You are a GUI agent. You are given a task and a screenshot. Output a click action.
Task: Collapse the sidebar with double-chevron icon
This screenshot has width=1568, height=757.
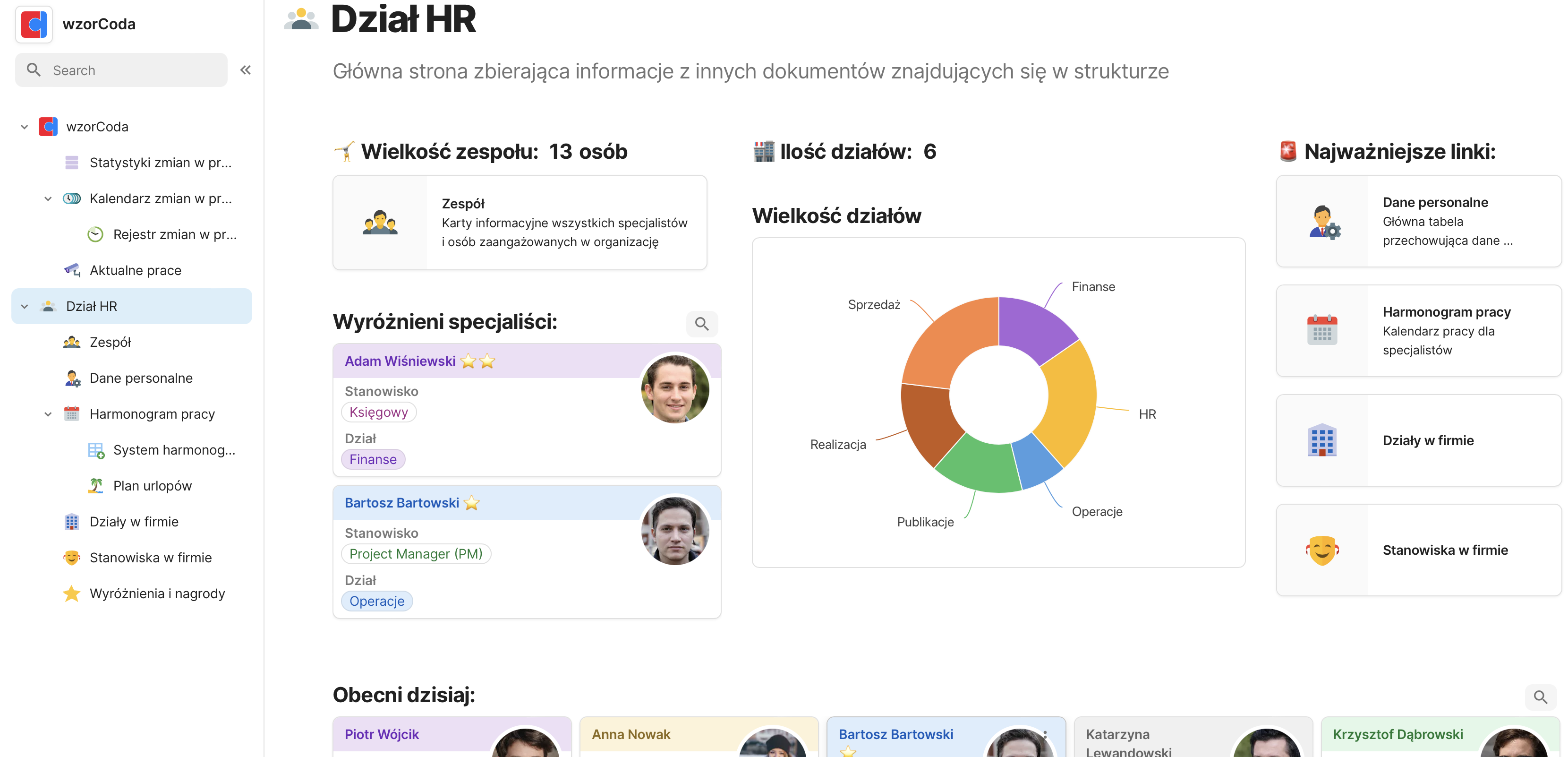tap(245, 70)
